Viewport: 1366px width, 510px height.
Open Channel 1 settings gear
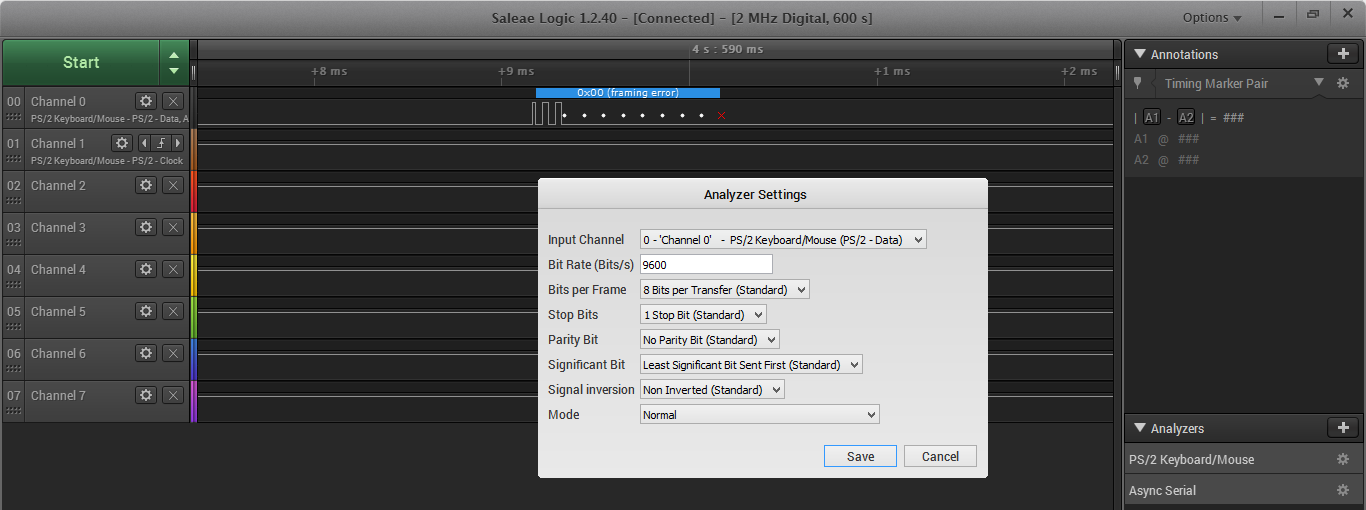pyautogui.click(x=122, y=143)
